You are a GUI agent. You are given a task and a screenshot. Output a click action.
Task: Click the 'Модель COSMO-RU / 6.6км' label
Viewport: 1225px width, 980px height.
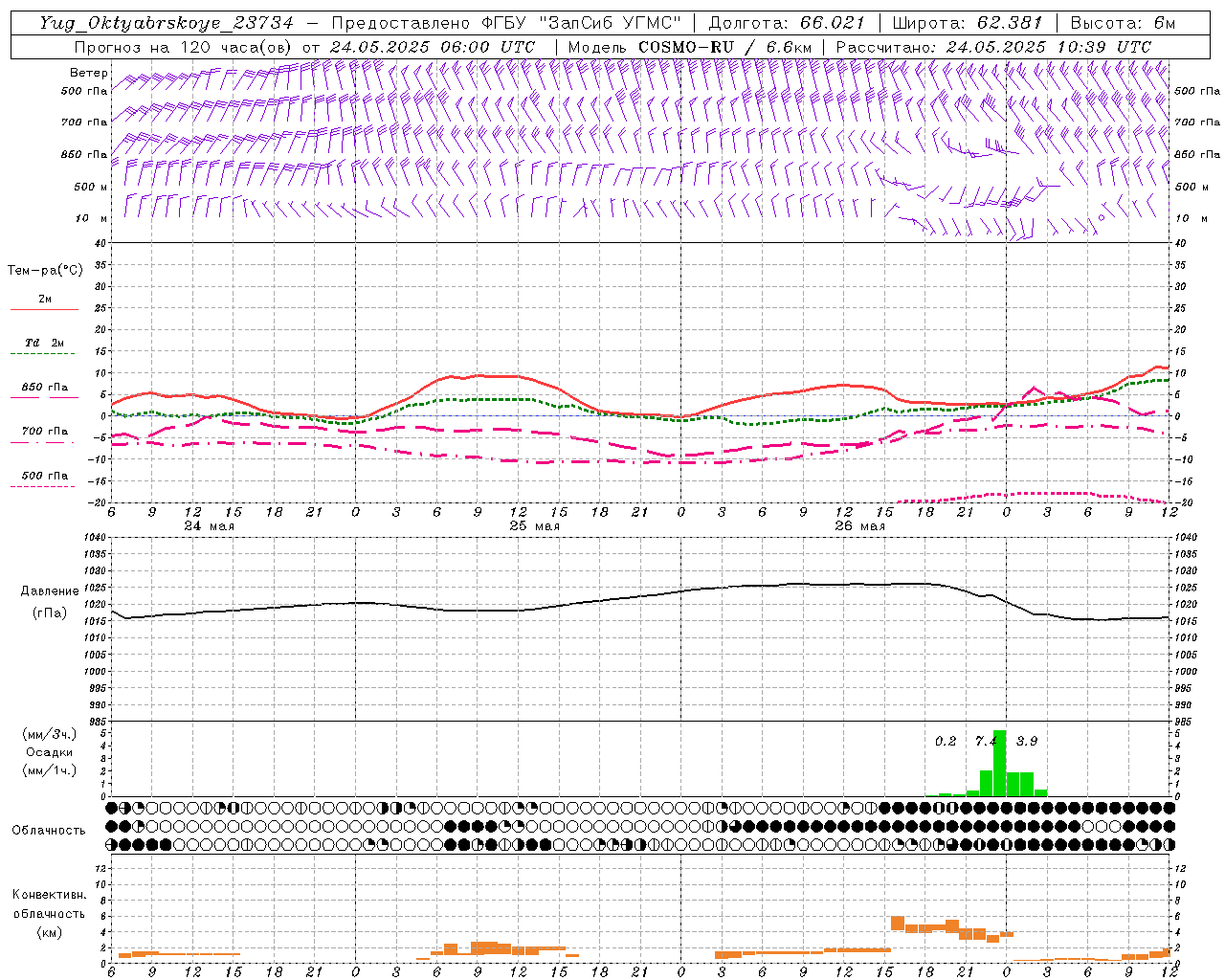690,47
